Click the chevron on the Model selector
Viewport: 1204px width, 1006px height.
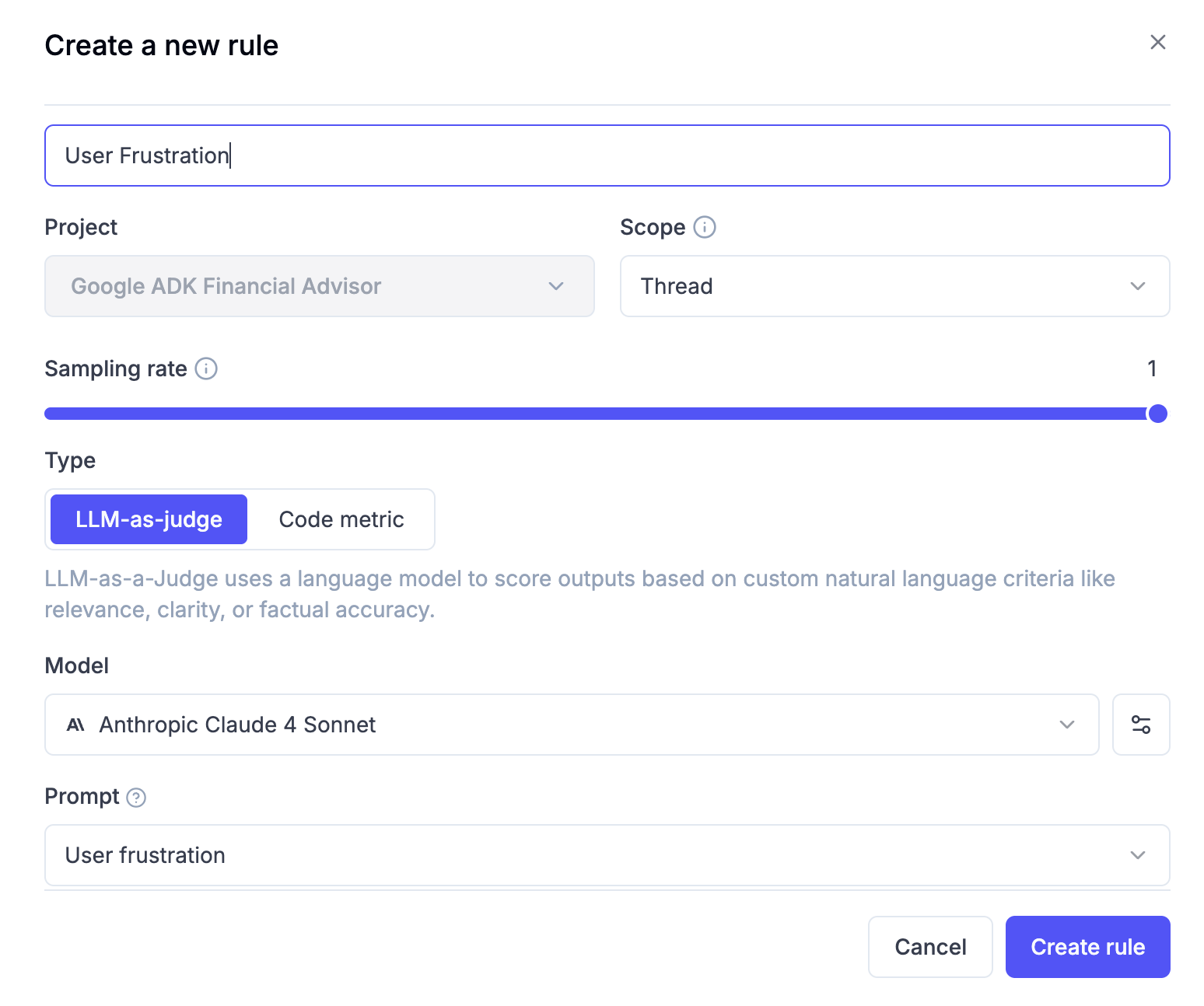click(x=1067, y=725)
